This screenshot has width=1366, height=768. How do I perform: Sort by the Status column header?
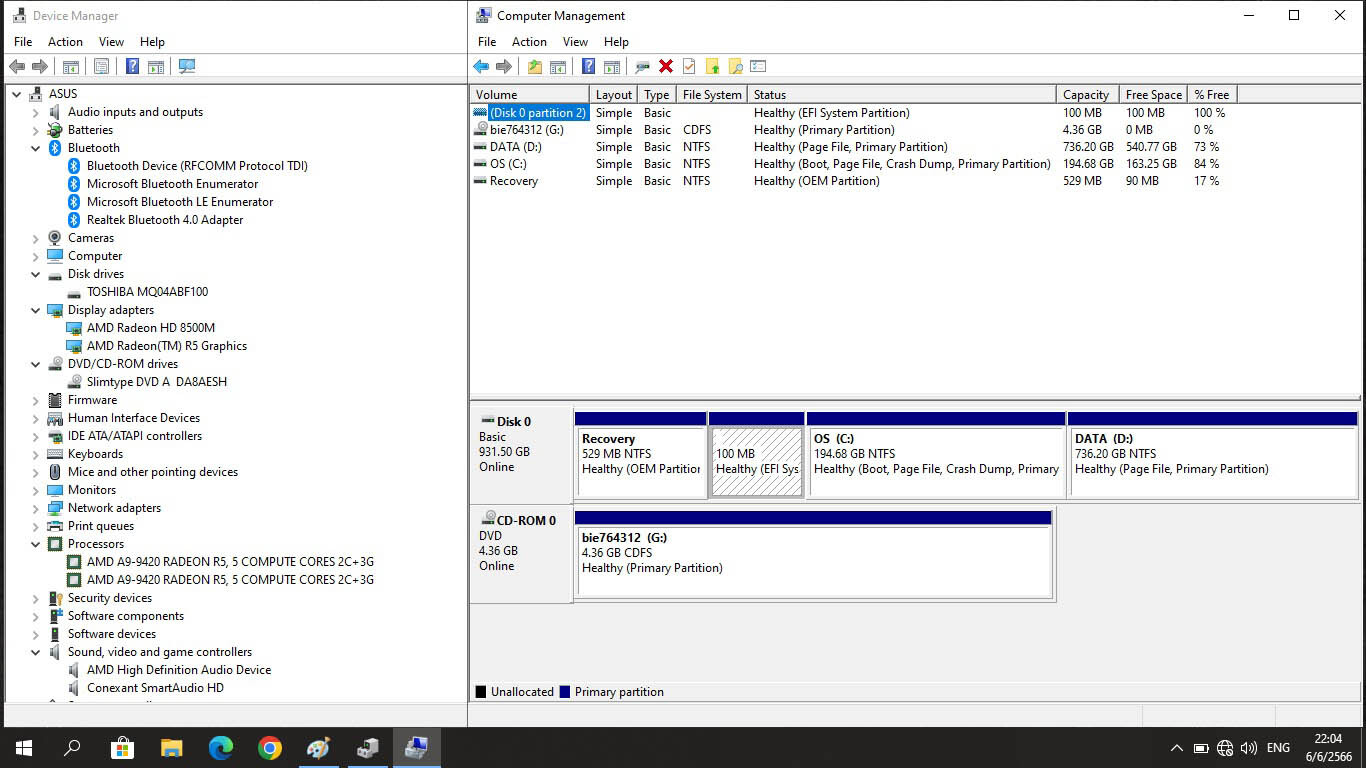902,95
